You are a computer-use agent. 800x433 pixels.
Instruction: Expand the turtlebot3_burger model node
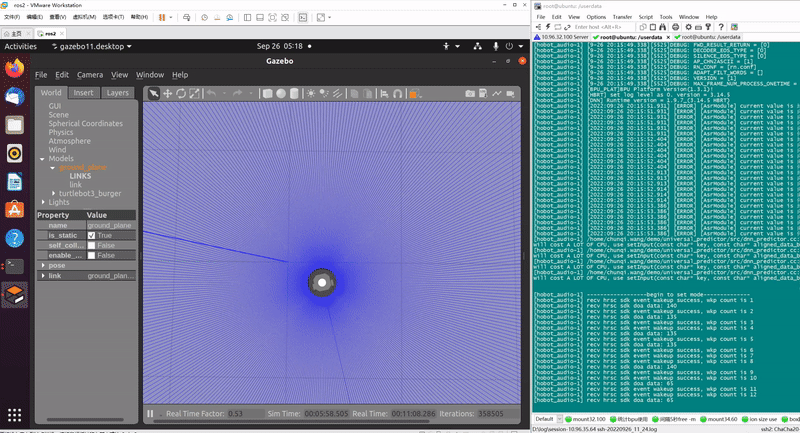[54, 193]
